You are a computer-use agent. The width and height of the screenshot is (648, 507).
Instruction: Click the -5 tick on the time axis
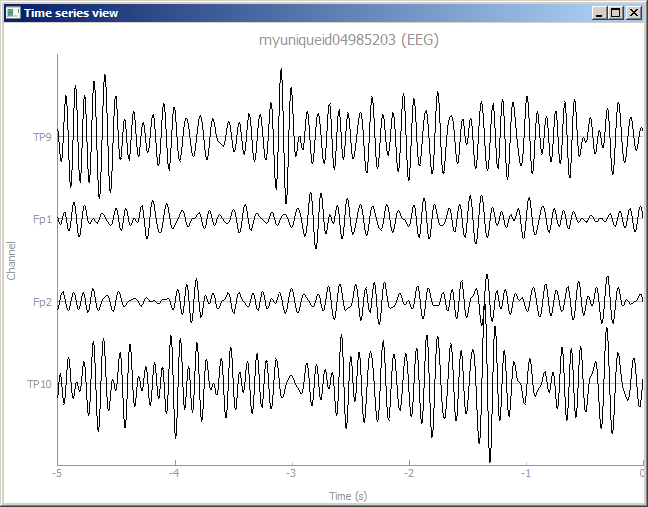[57, 474]
